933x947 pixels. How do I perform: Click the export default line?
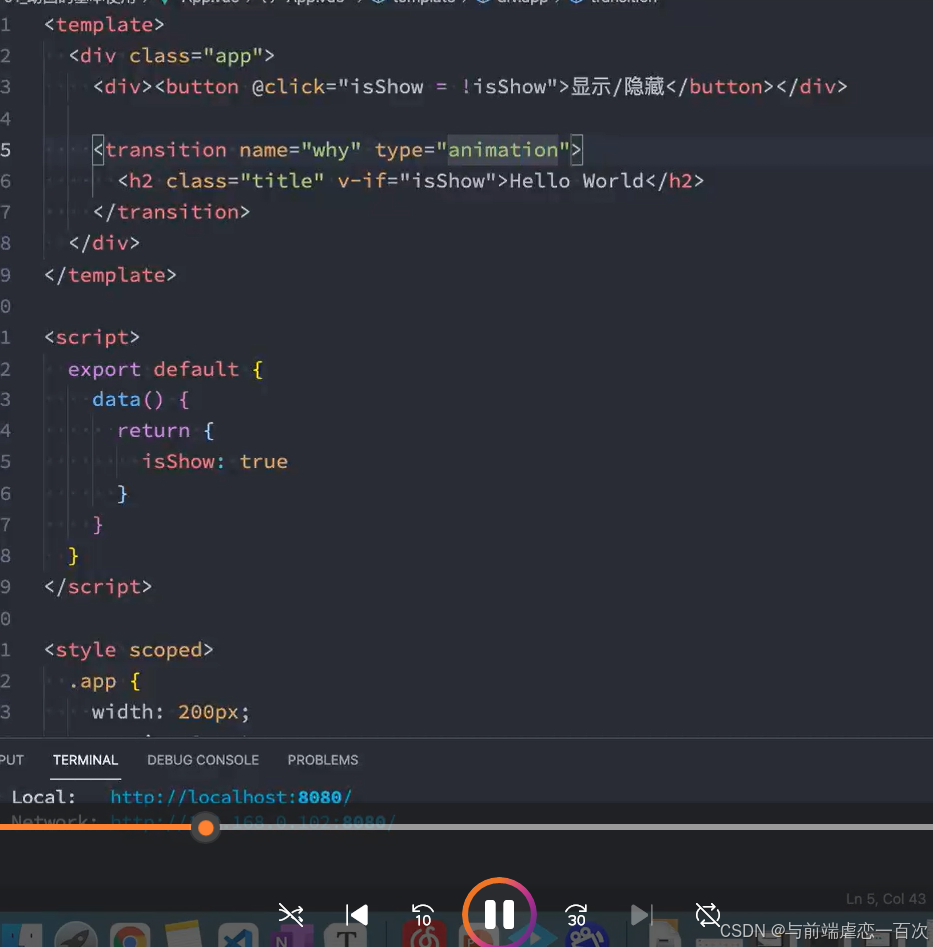(165, 369)
